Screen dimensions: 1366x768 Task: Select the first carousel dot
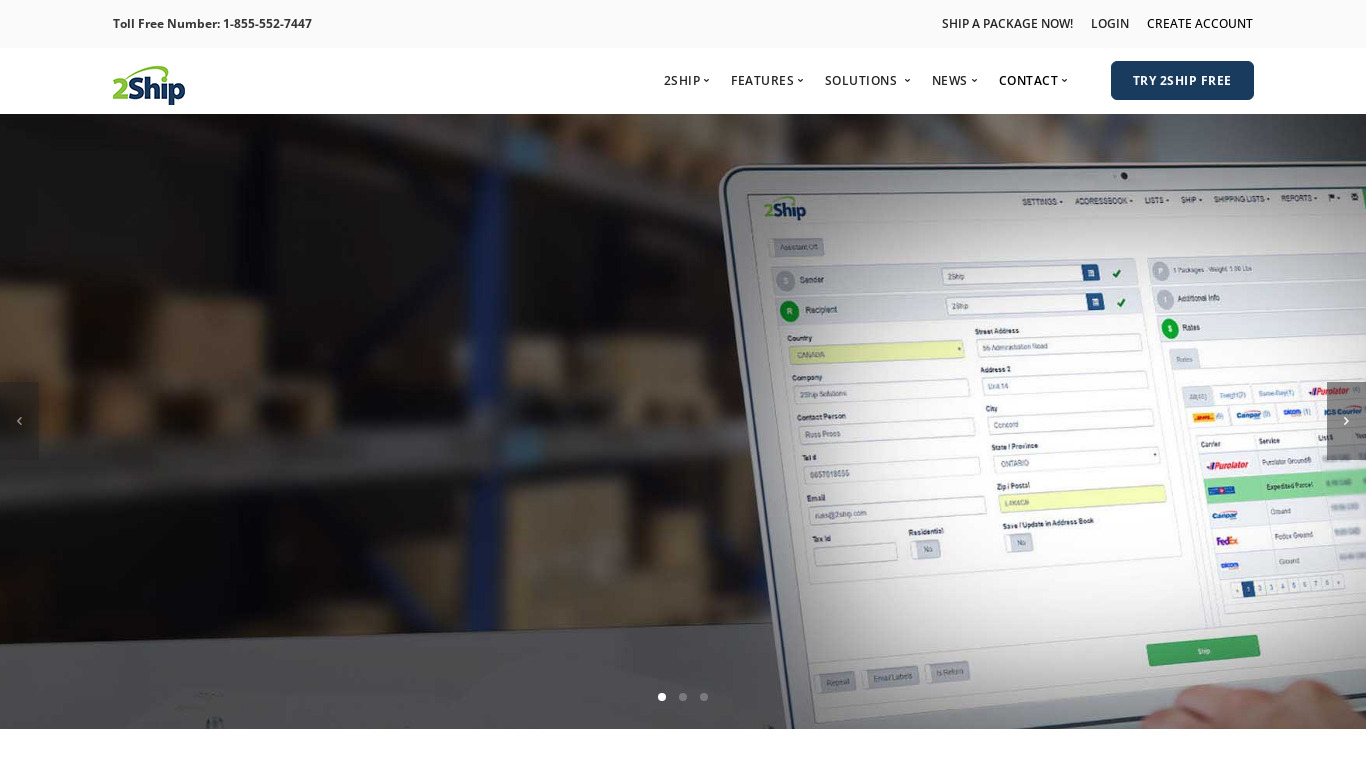pos(662,697)
